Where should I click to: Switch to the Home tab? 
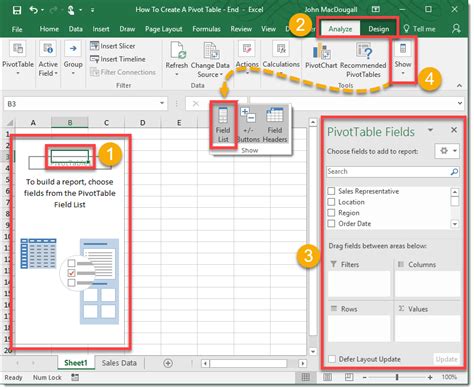49,29
